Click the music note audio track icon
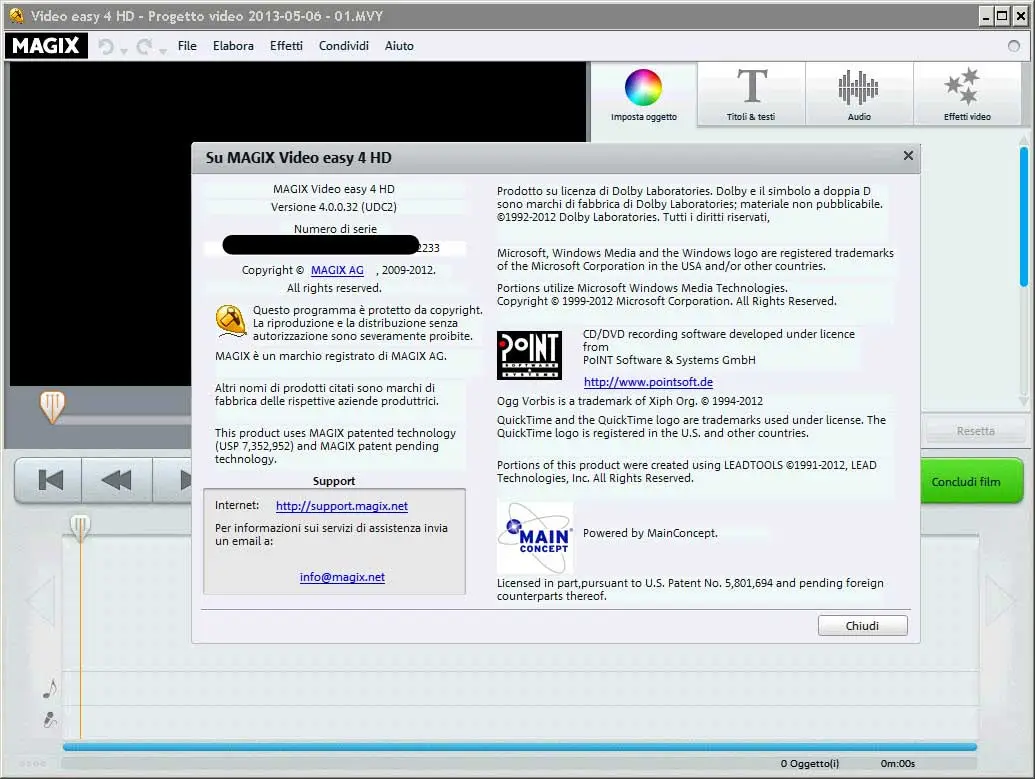This screenshot has width=1035, height=779. coord(50,689)
